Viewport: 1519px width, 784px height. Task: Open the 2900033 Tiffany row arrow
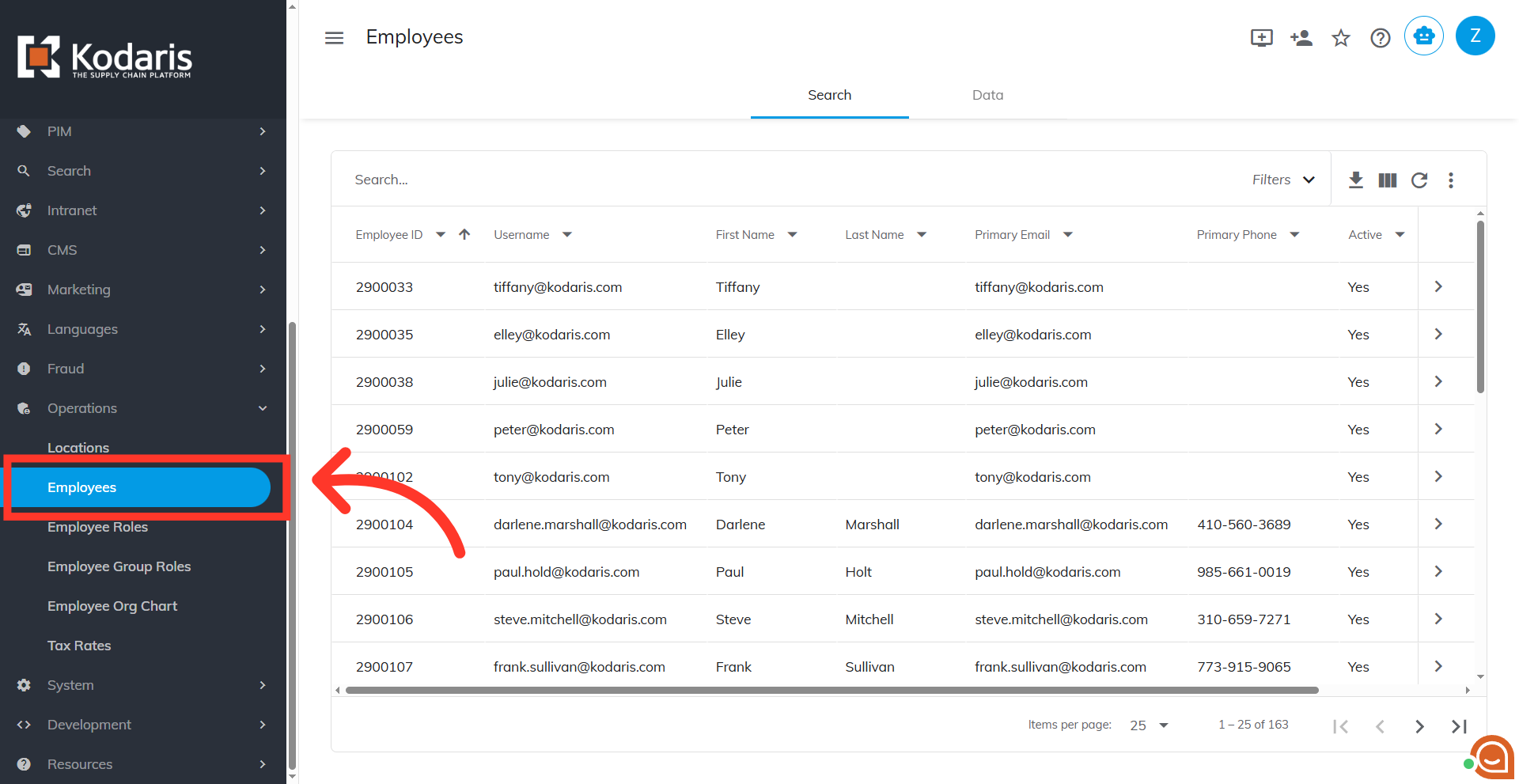(x=1438, y=286)
